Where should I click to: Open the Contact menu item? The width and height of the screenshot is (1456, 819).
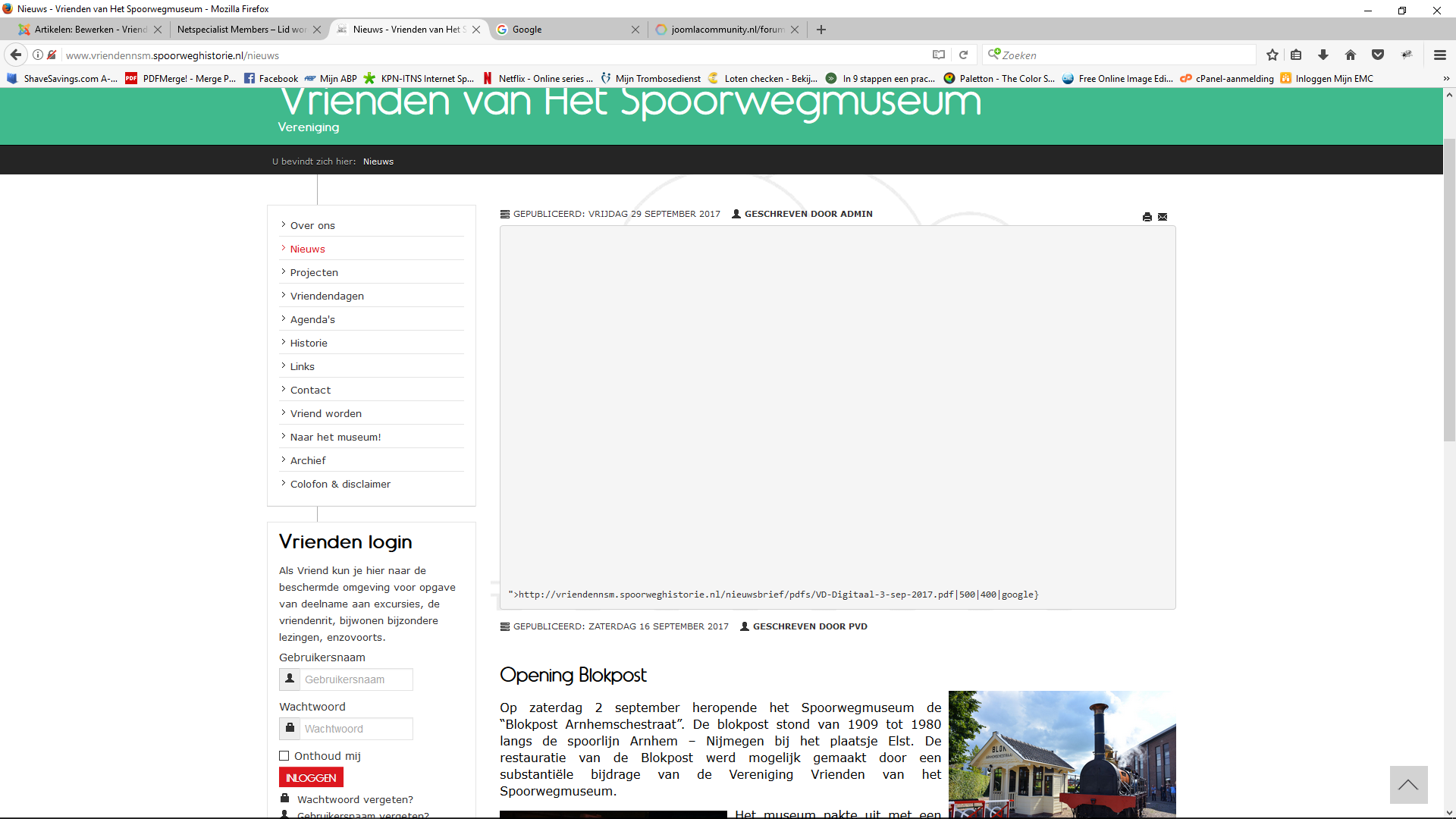[x=310, y=390]
